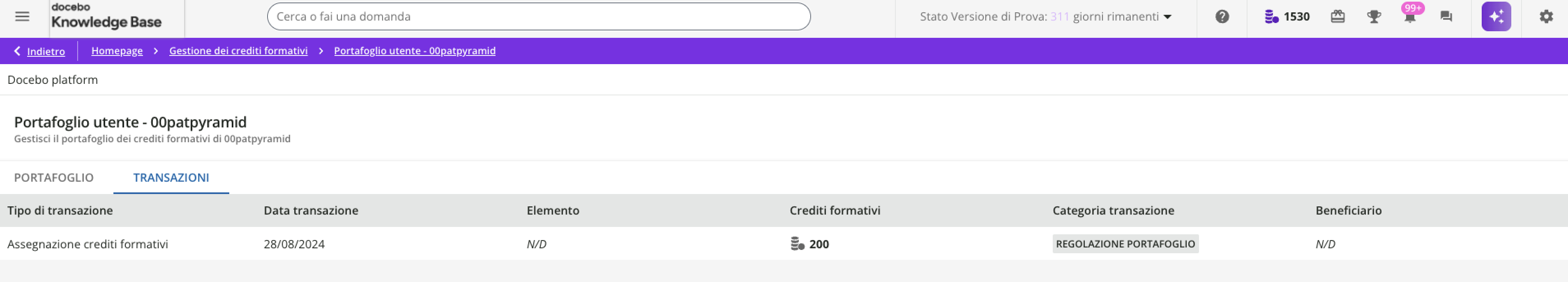Open the hamburger main menu
This screenshot has width=1568, height=282.
(x=22, y=16)
